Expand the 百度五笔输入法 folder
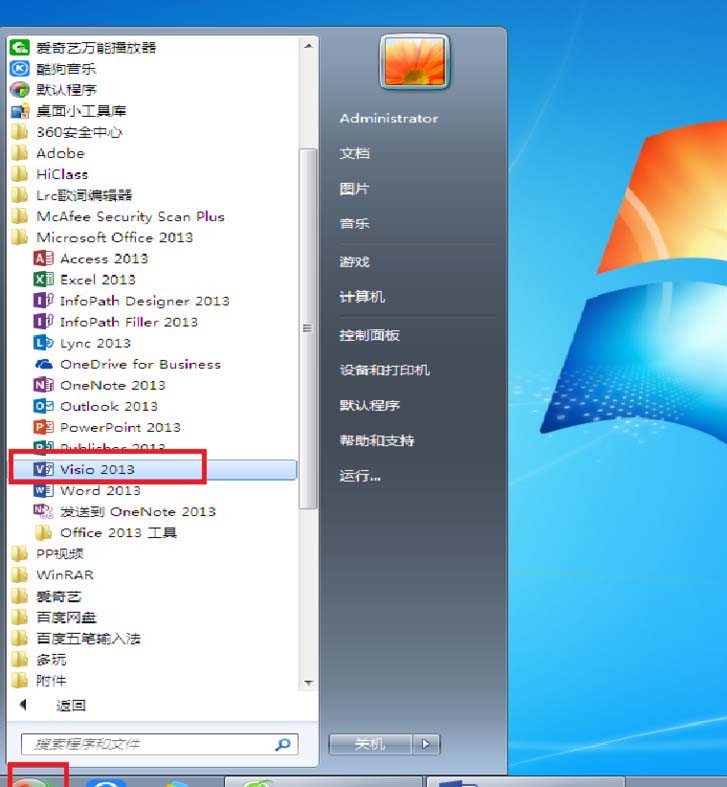 (x=75, y=638)
